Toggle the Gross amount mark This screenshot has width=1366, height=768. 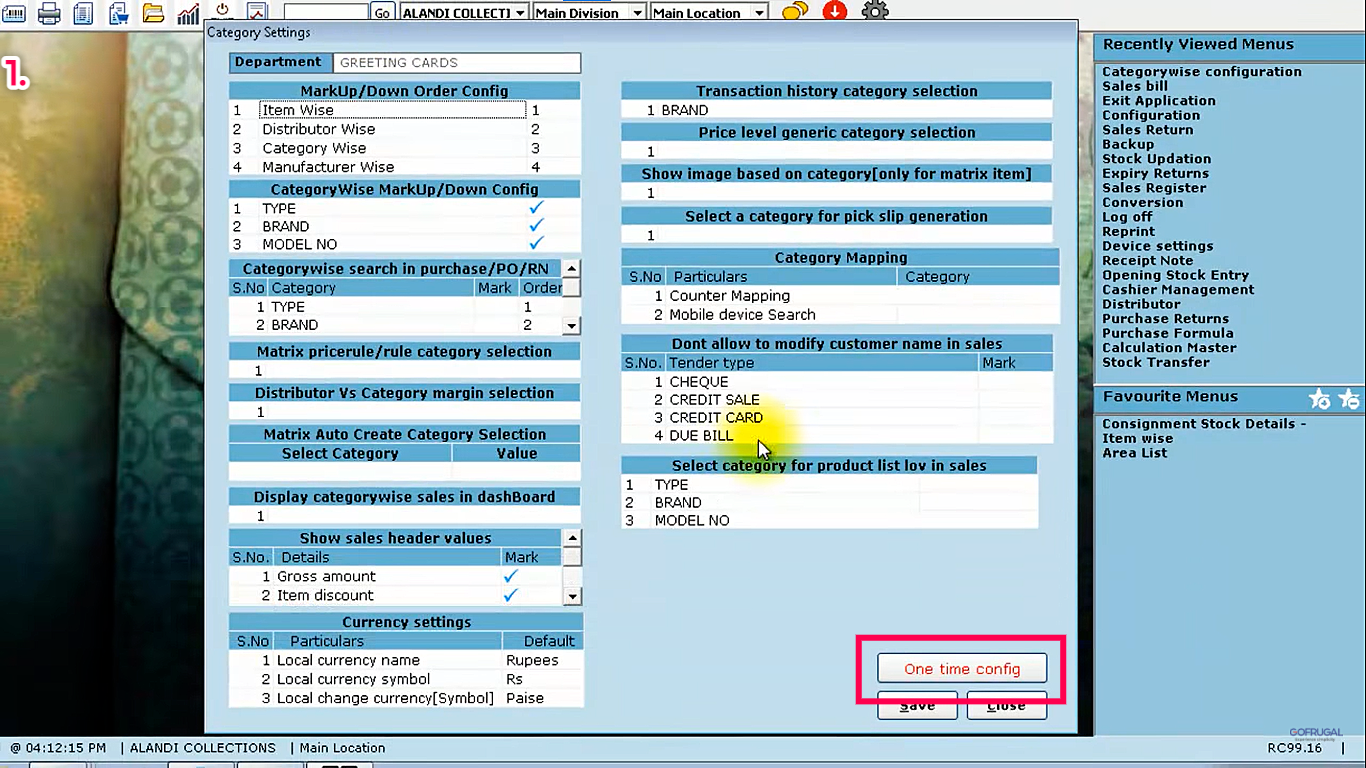(511, 576)
